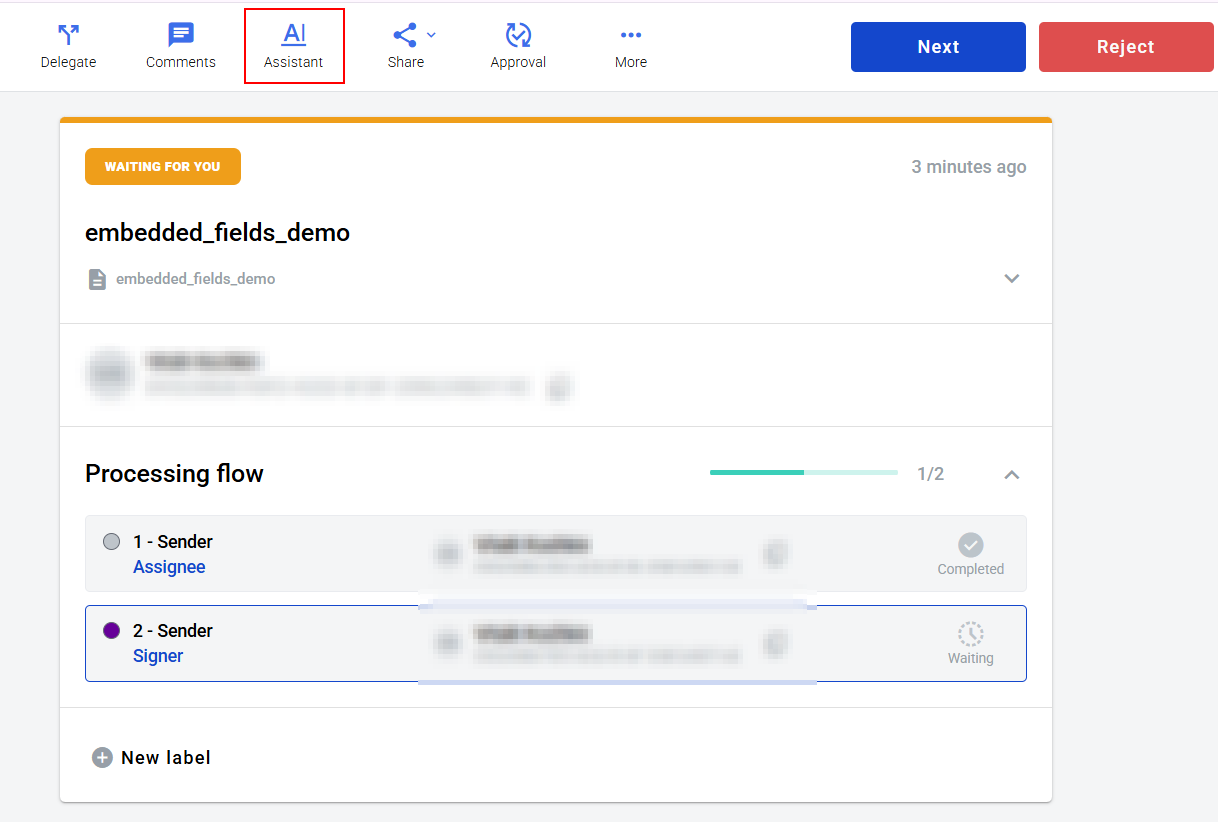1218x822 pixels.
Task: Click the Signer role link
Action: click(x=158, y=656)
